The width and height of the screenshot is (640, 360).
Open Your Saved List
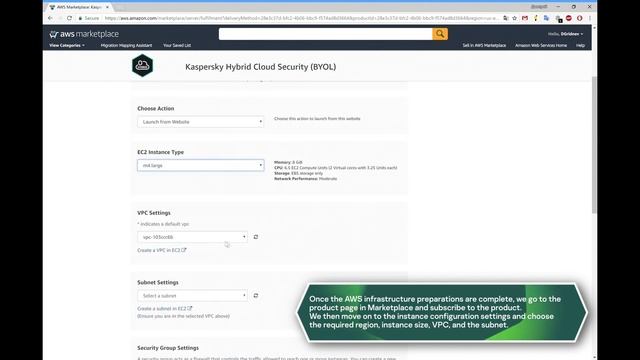pos(177,45)
